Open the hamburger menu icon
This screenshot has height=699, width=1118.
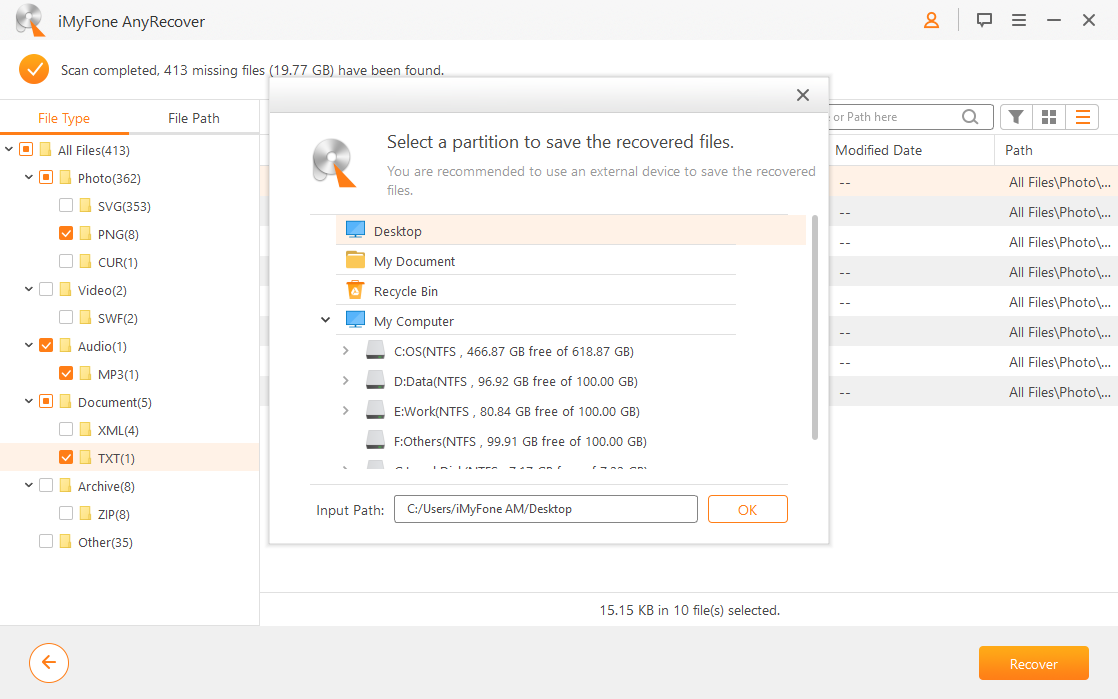point(1019,19)
